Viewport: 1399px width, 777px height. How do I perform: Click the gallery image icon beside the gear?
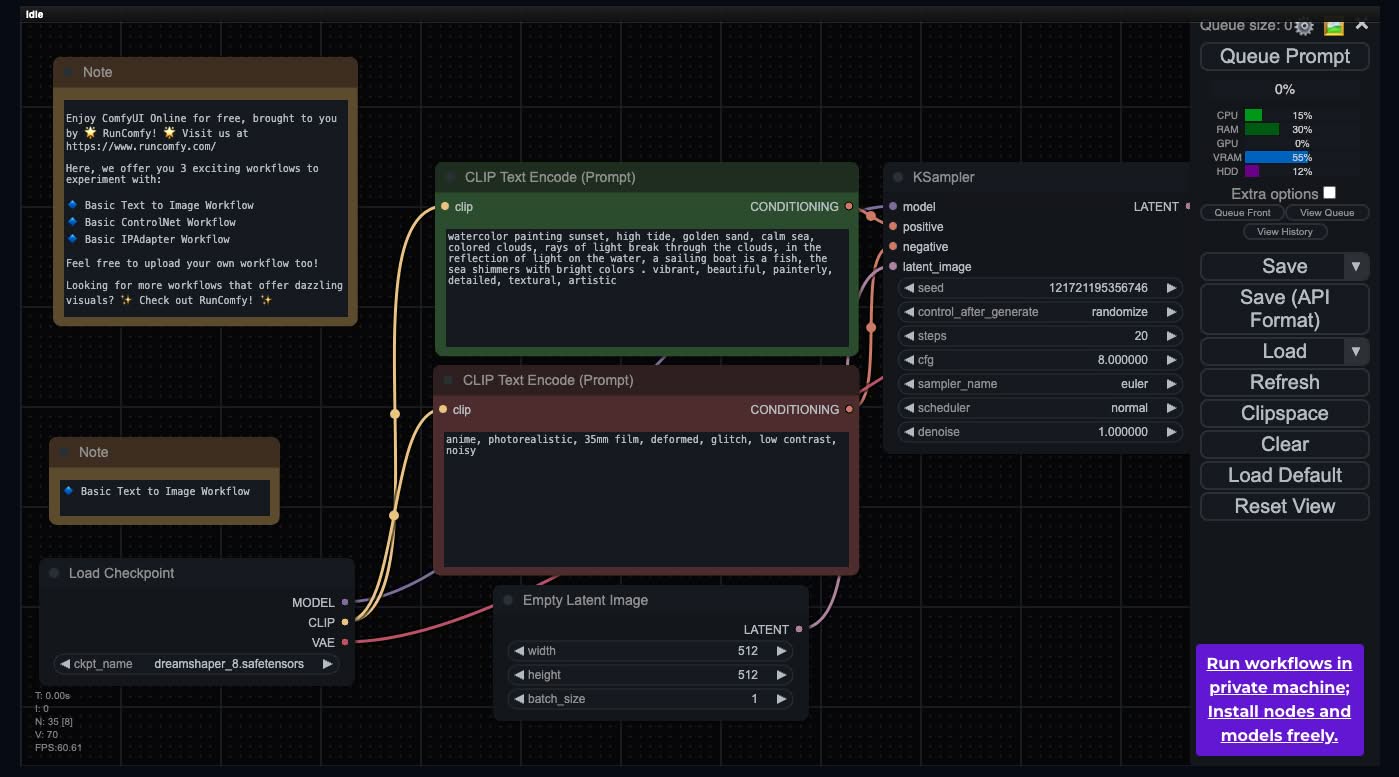point(1334,28)
